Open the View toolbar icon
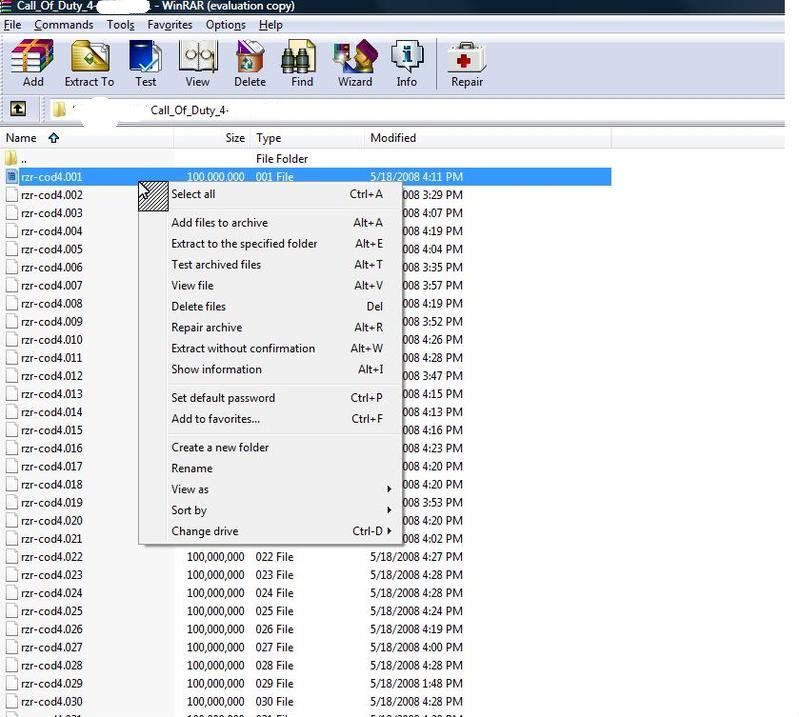 click(x=197, y=62)
